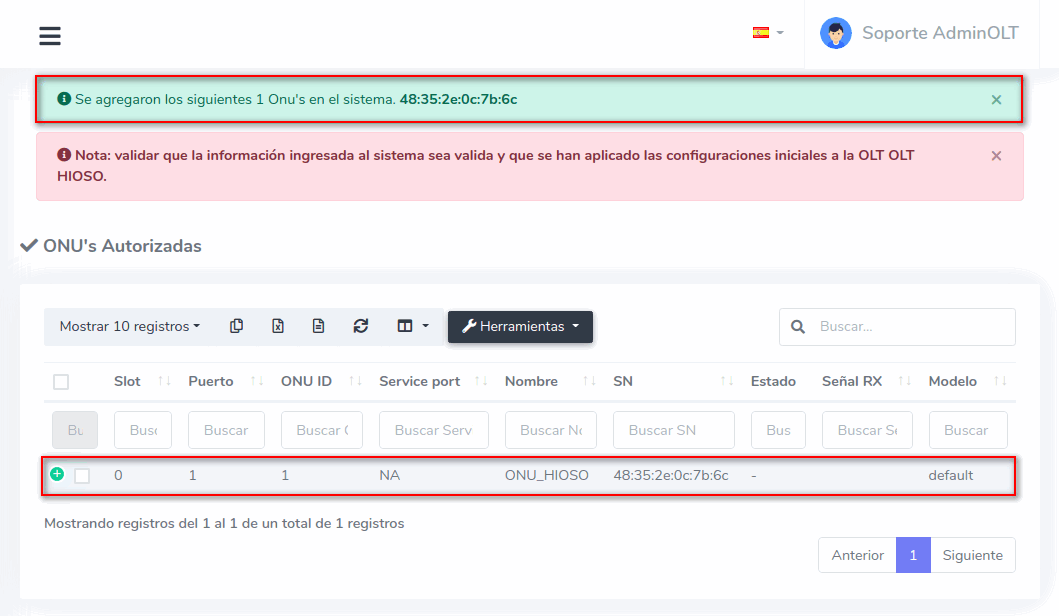Export table to Excel icon

click(x=278, y=326)
